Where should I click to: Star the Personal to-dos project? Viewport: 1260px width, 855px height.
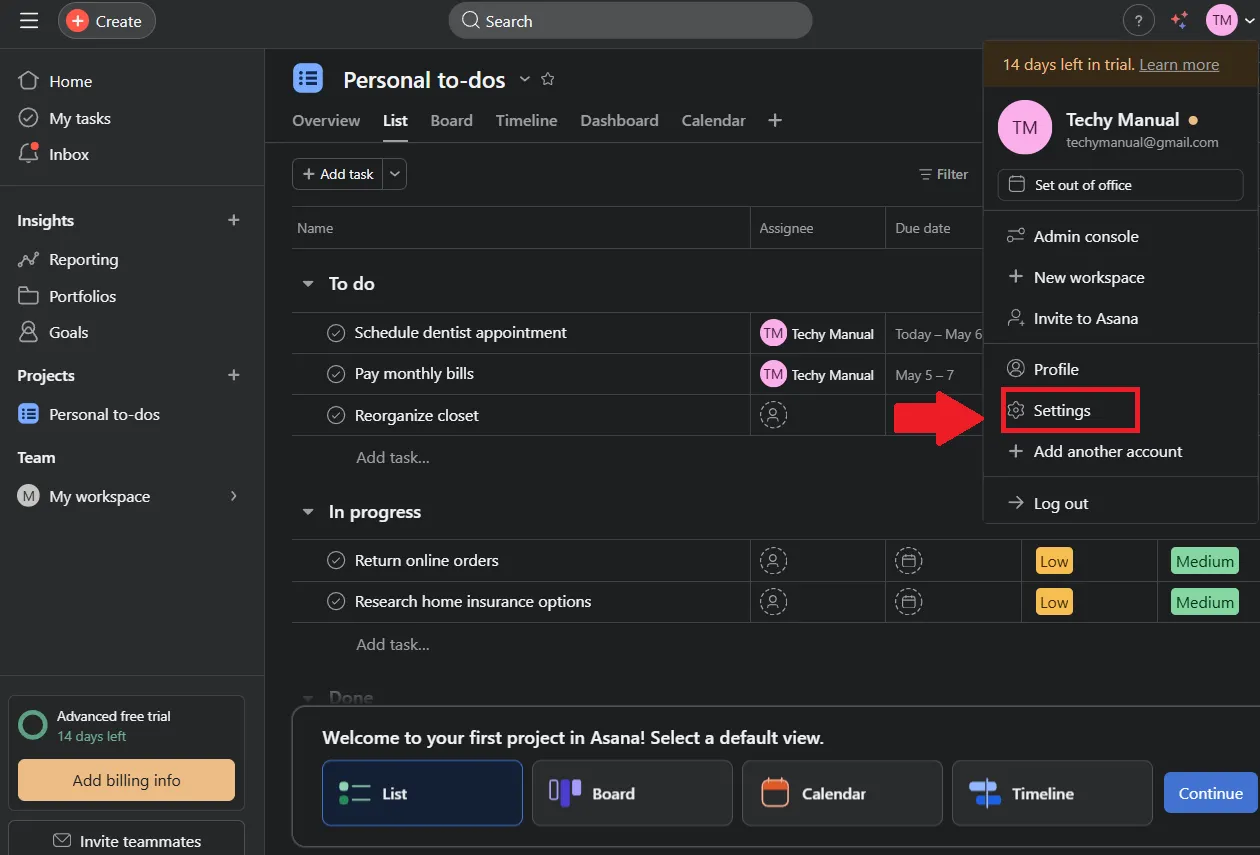(548, 79)
